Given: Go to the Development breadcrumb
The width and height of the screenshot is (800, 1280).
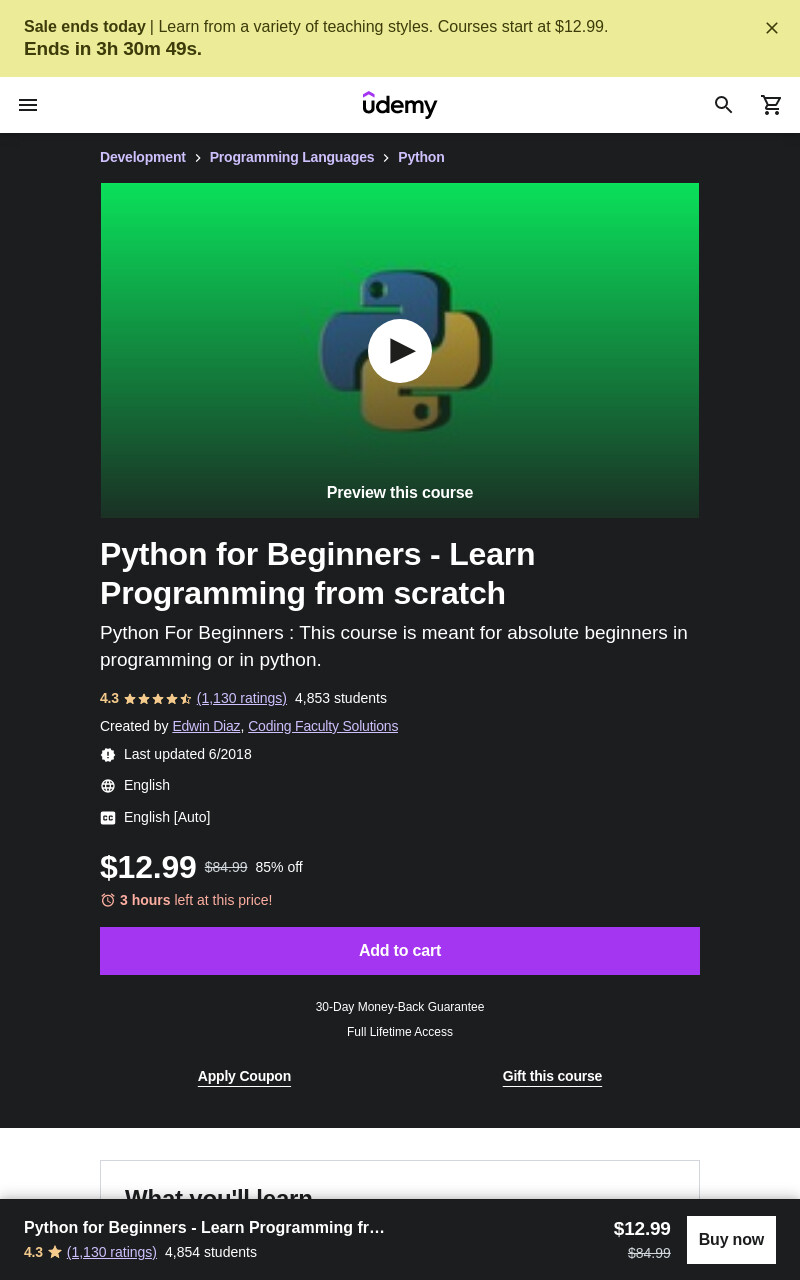Looking at the screenshot, I should pyautogui.click(x=143, y=157).
